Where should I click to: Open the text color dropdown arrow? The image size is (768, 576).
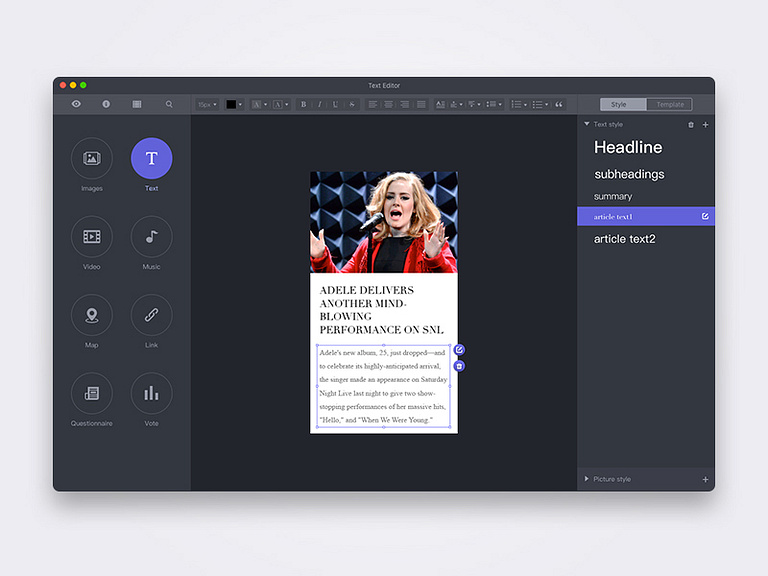pos(240,104)
